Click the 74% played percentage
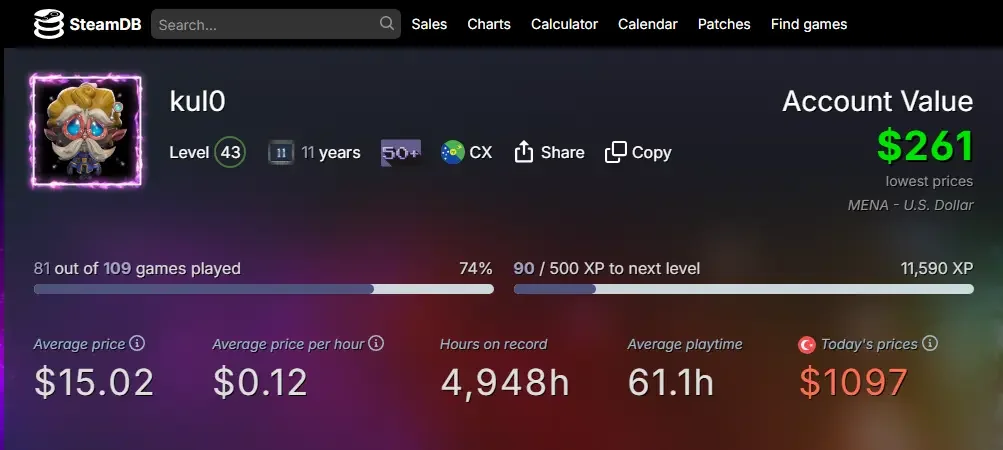This screenshot has height=450, width=1003. pyautogui.click(x=476, y=268)
